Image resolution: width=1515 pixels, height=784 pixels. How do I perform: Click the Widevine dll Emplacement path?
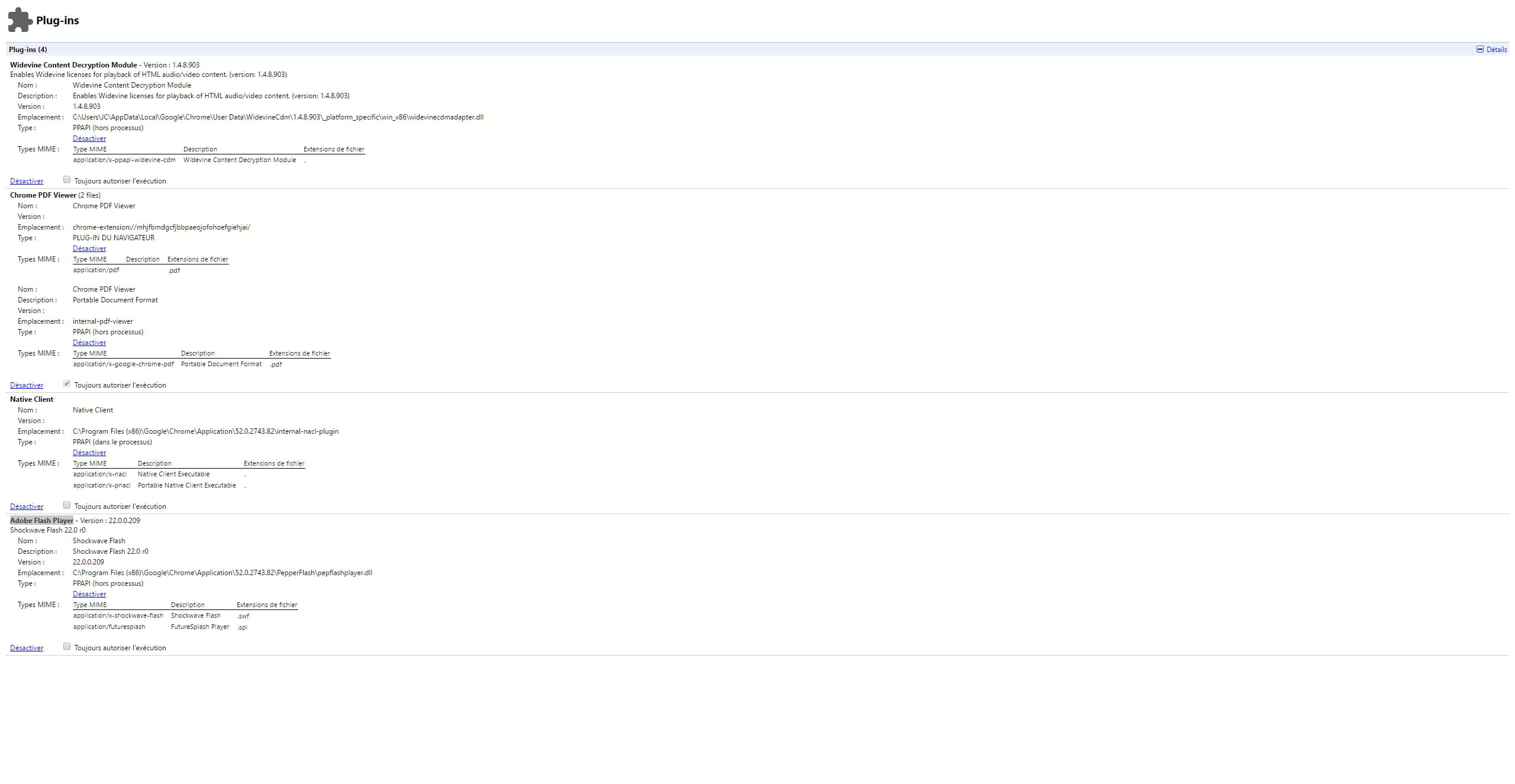tap(278, 117)
